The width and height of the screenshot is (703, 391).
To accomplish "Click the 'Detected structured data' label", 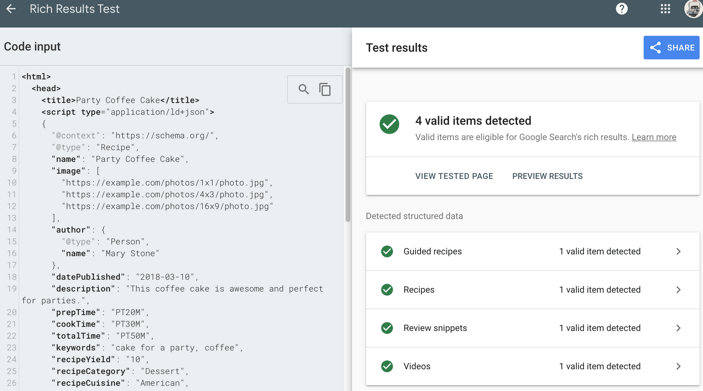I will (x=414, y=216).
